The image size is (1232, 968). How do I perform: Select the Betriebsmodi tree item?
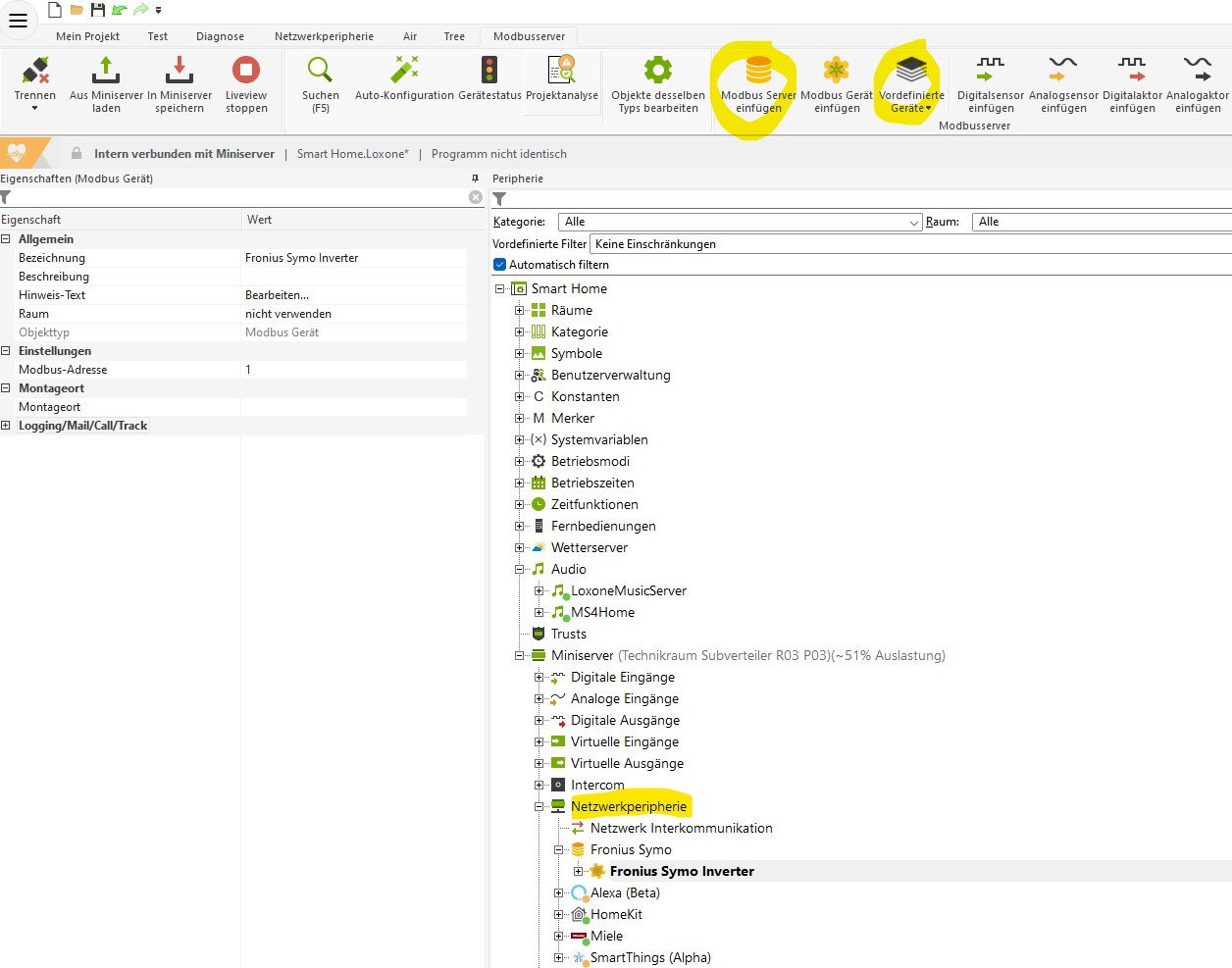click(x=590, y=461)
